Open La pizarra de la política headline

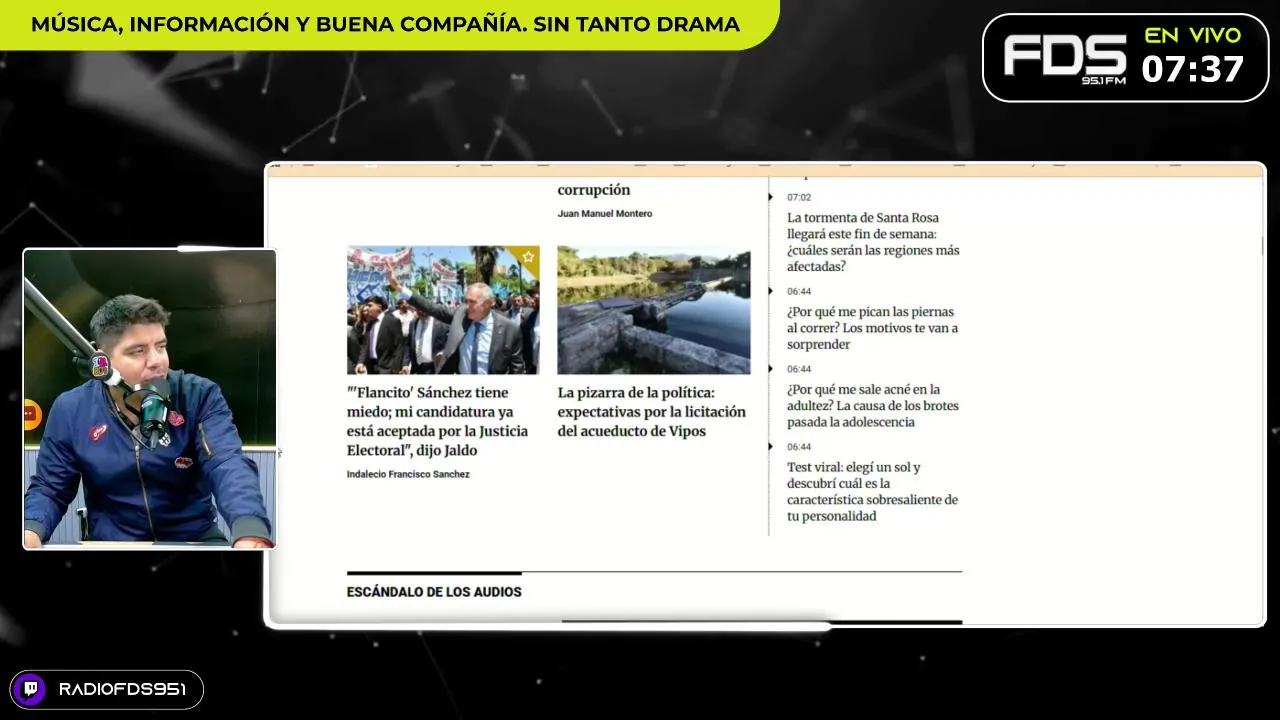point(652,412)
